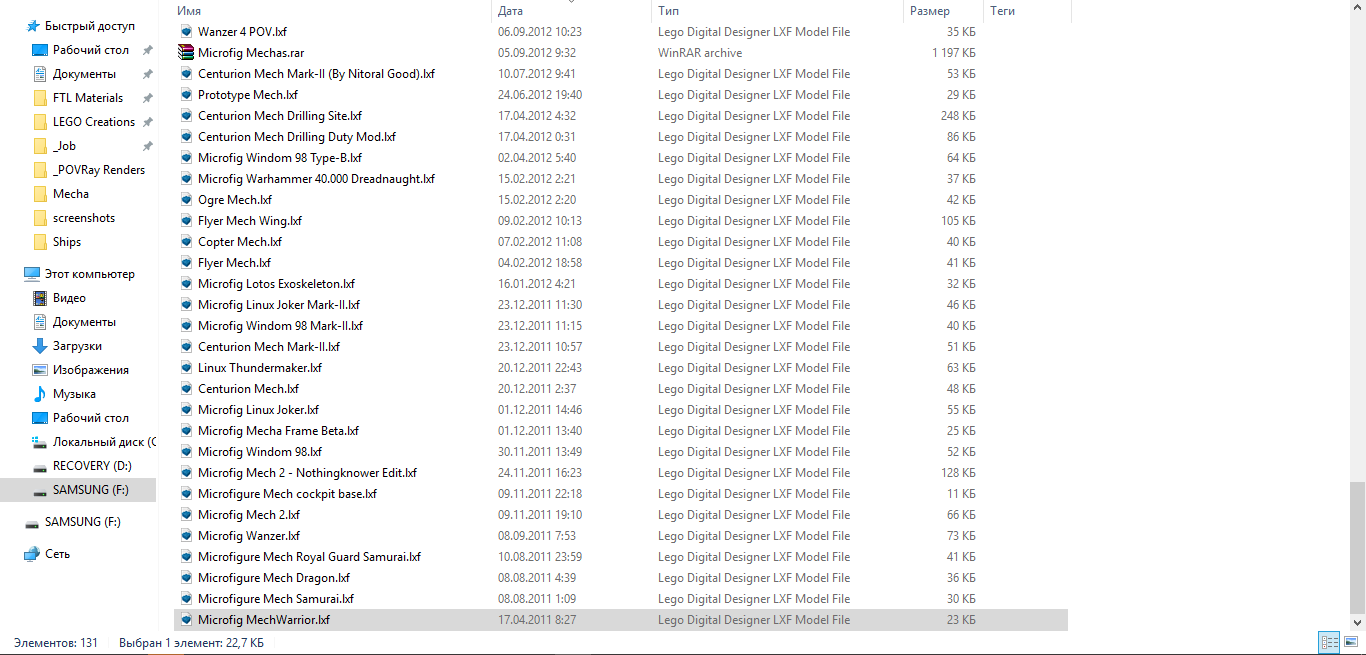1366x655 pixels.
Task: Select Microfig Windom 98 Mark-II.lxf
Action: pyautogui.click(x=280, y=326)
